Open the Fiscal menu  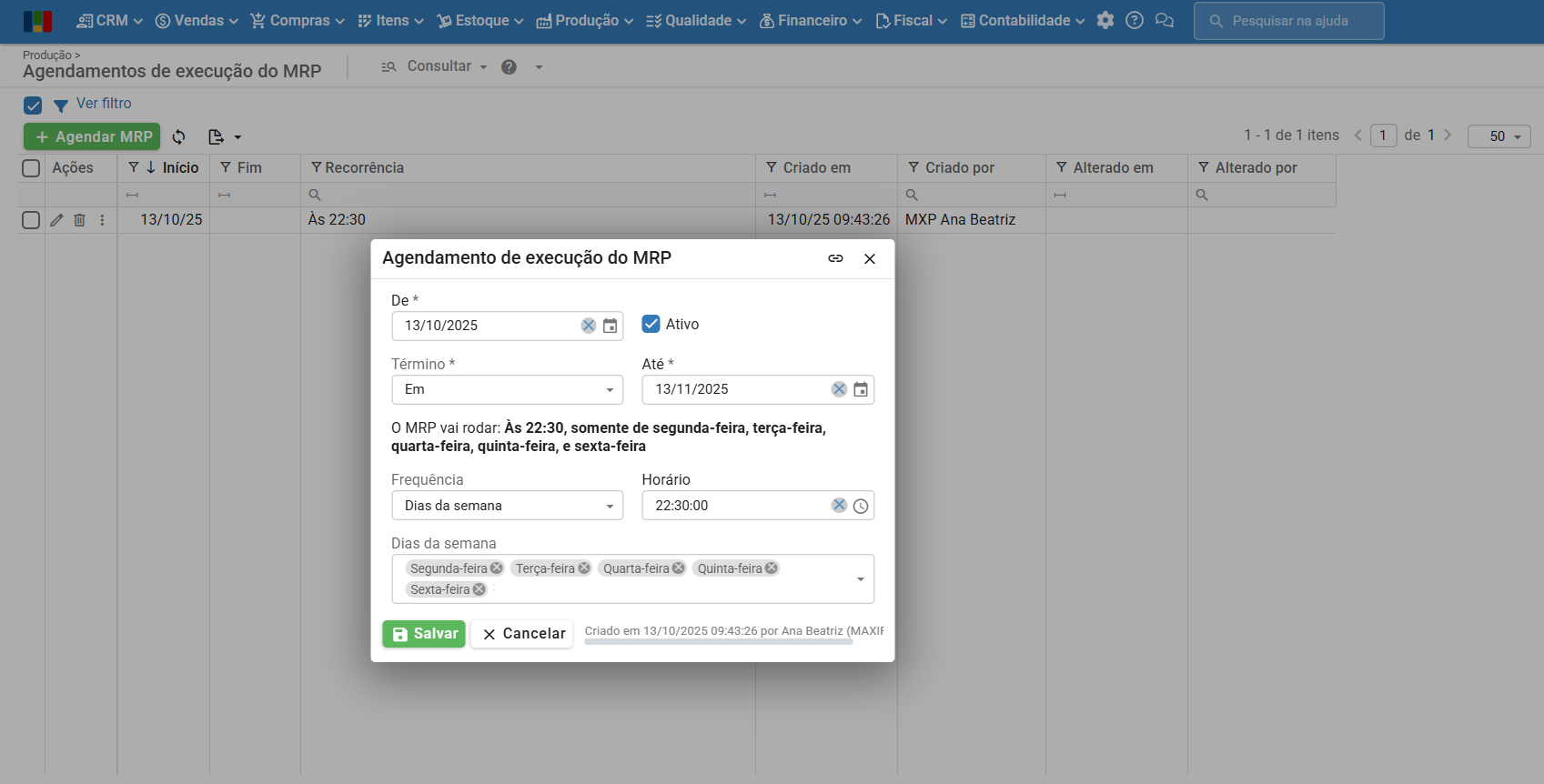912,21
